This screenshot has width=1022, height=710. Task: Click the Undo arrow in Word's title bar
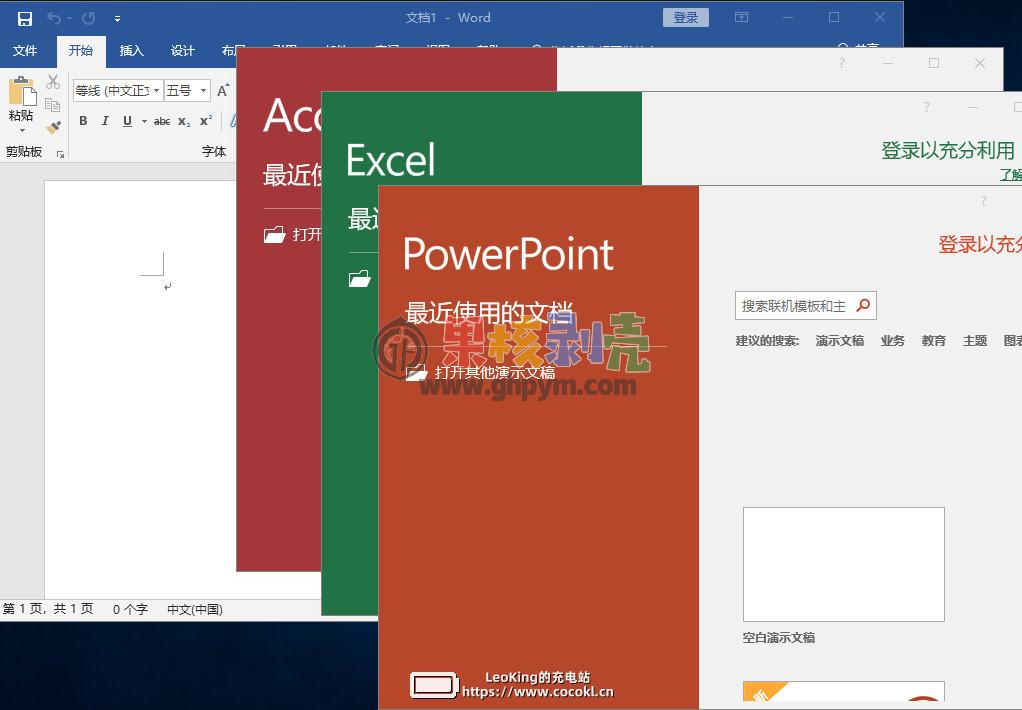pos(53,18)
